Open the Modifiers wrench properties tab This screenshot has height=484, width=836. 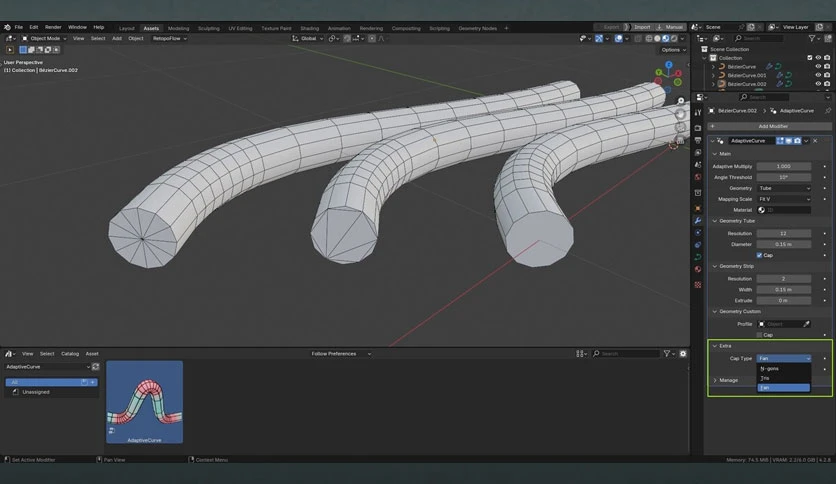click(x=698, y=221)
